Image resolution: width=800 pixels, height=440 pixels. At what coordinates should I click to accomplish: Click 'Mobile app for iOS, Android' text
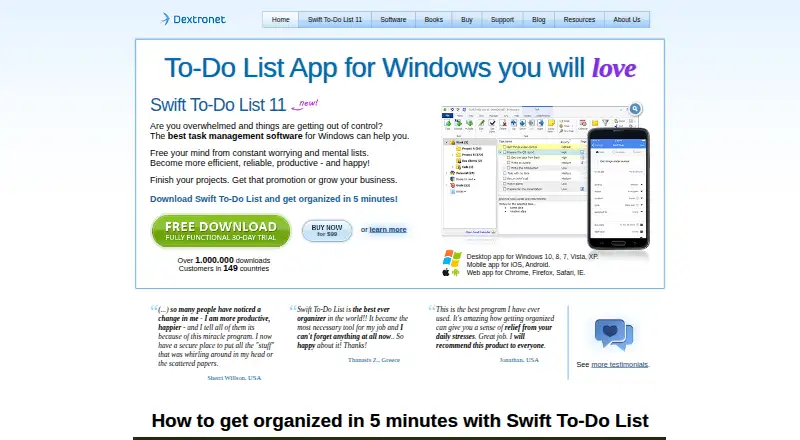coord(508,264)
